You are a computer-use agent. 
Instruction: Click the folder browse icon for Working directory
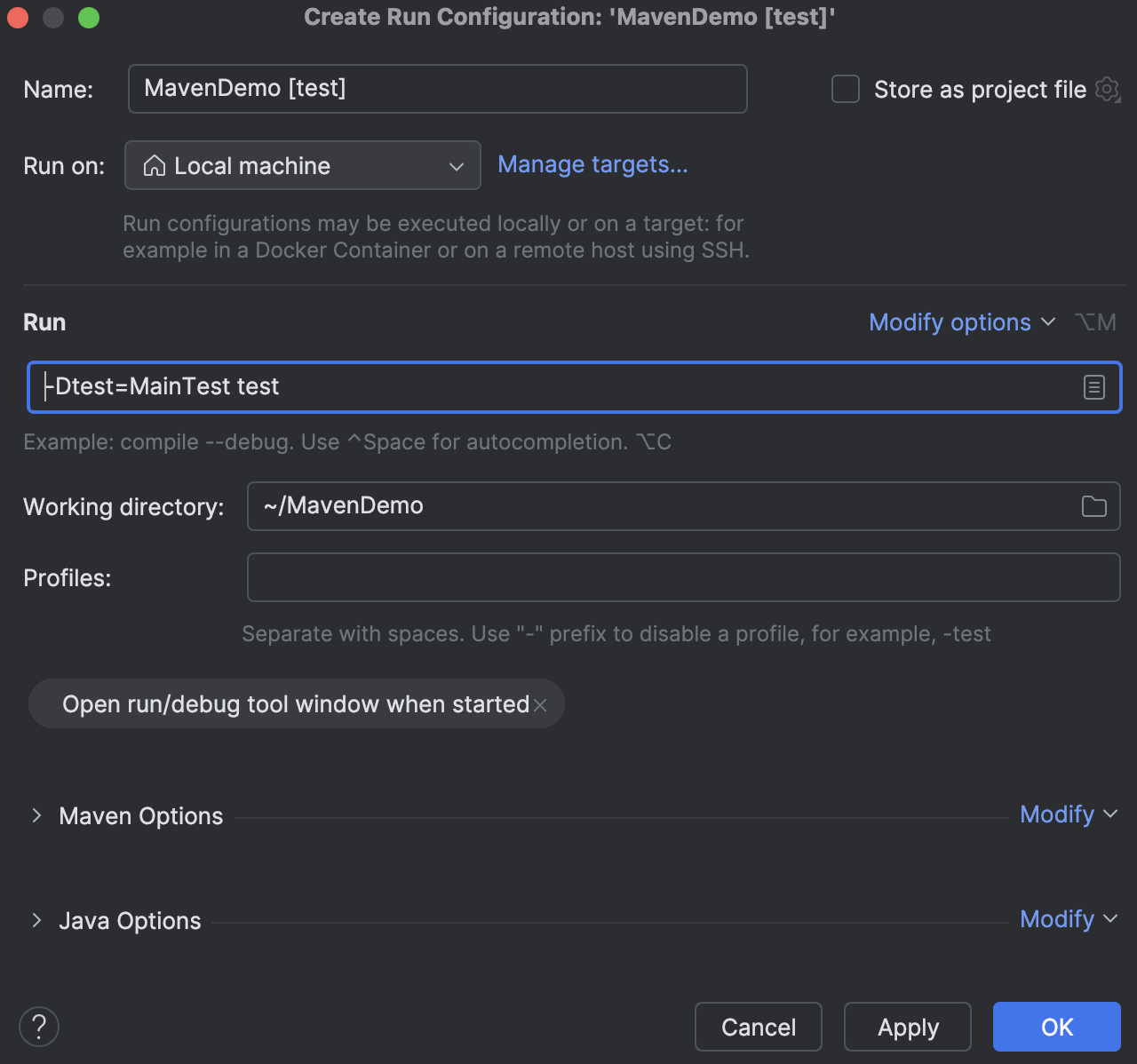(1095, 505)
